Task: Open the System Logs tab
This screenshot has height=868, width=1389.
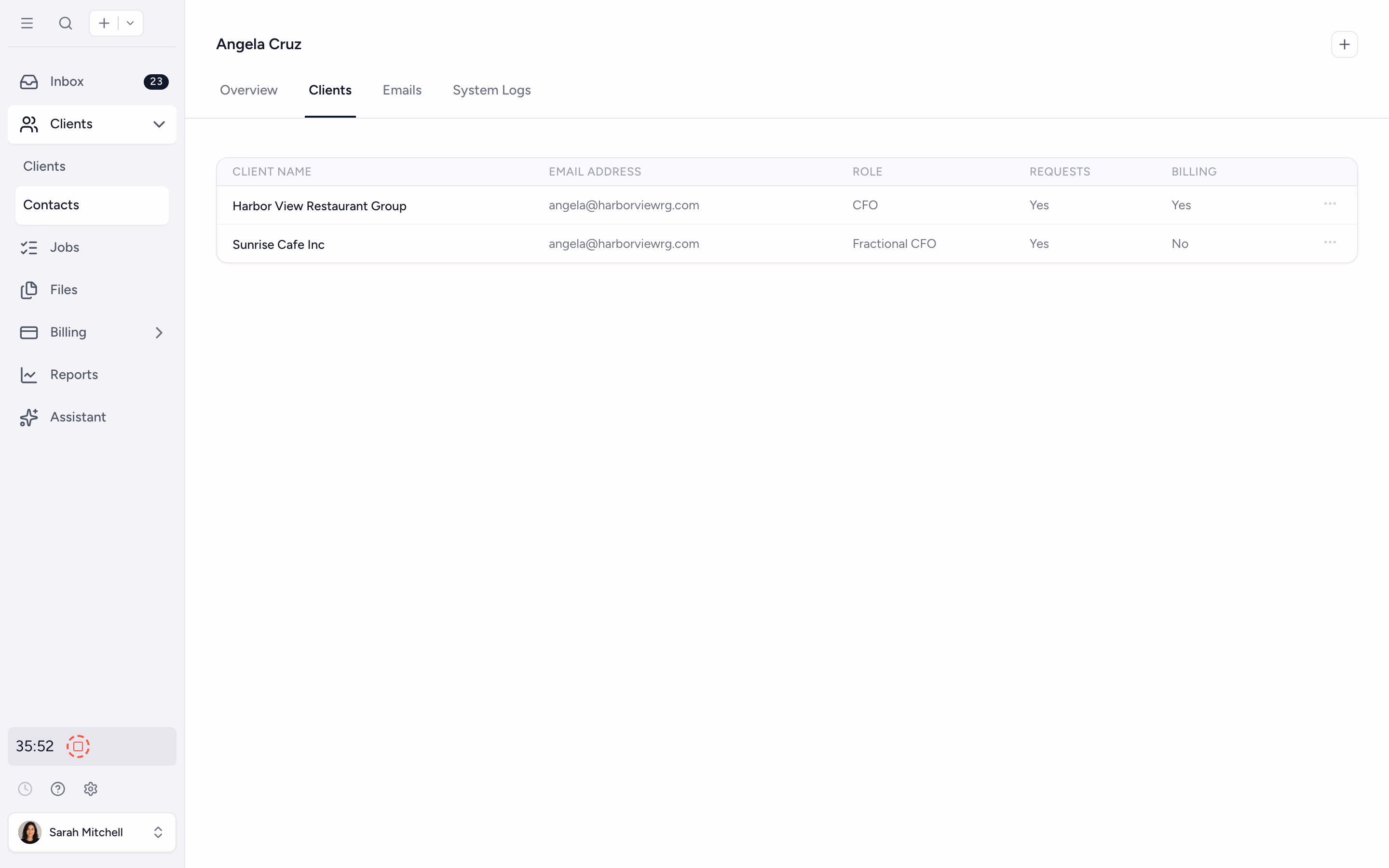Action: click(x=491, y=90)
